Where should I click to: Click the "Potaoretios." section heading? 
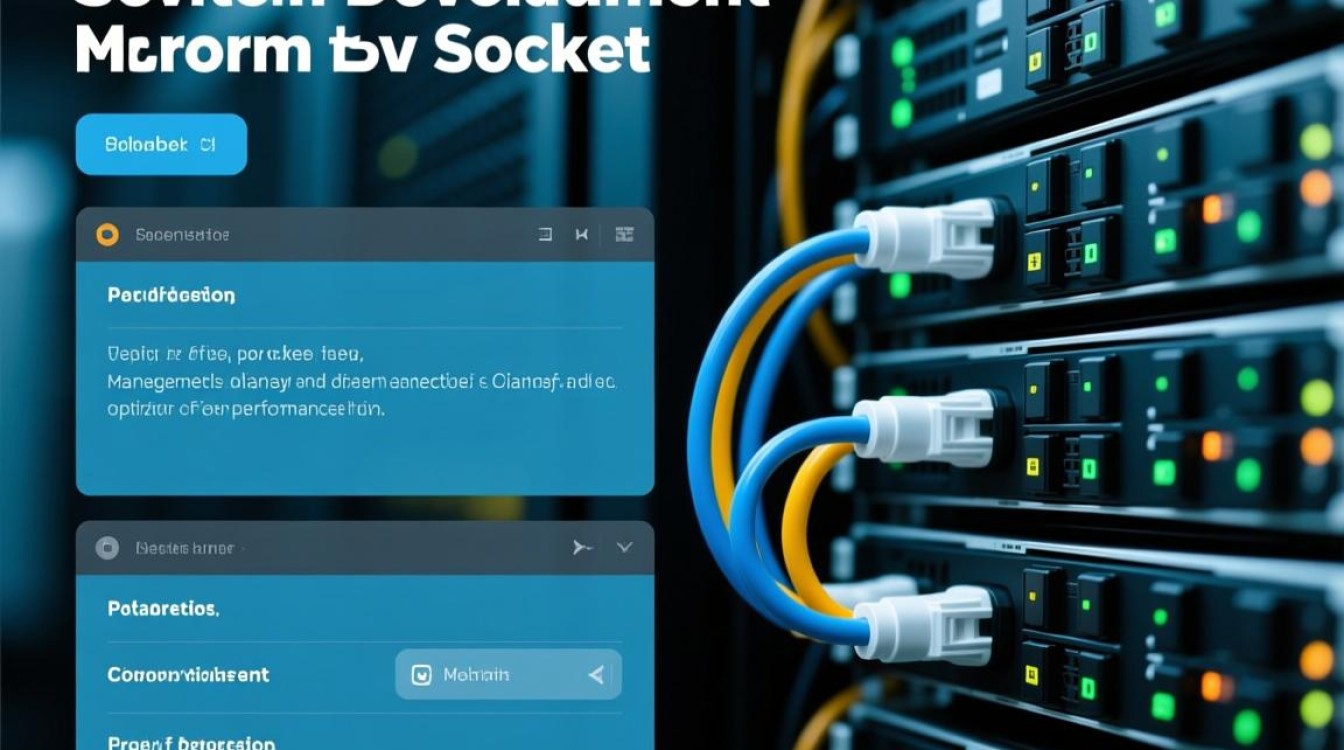point(163,607)
